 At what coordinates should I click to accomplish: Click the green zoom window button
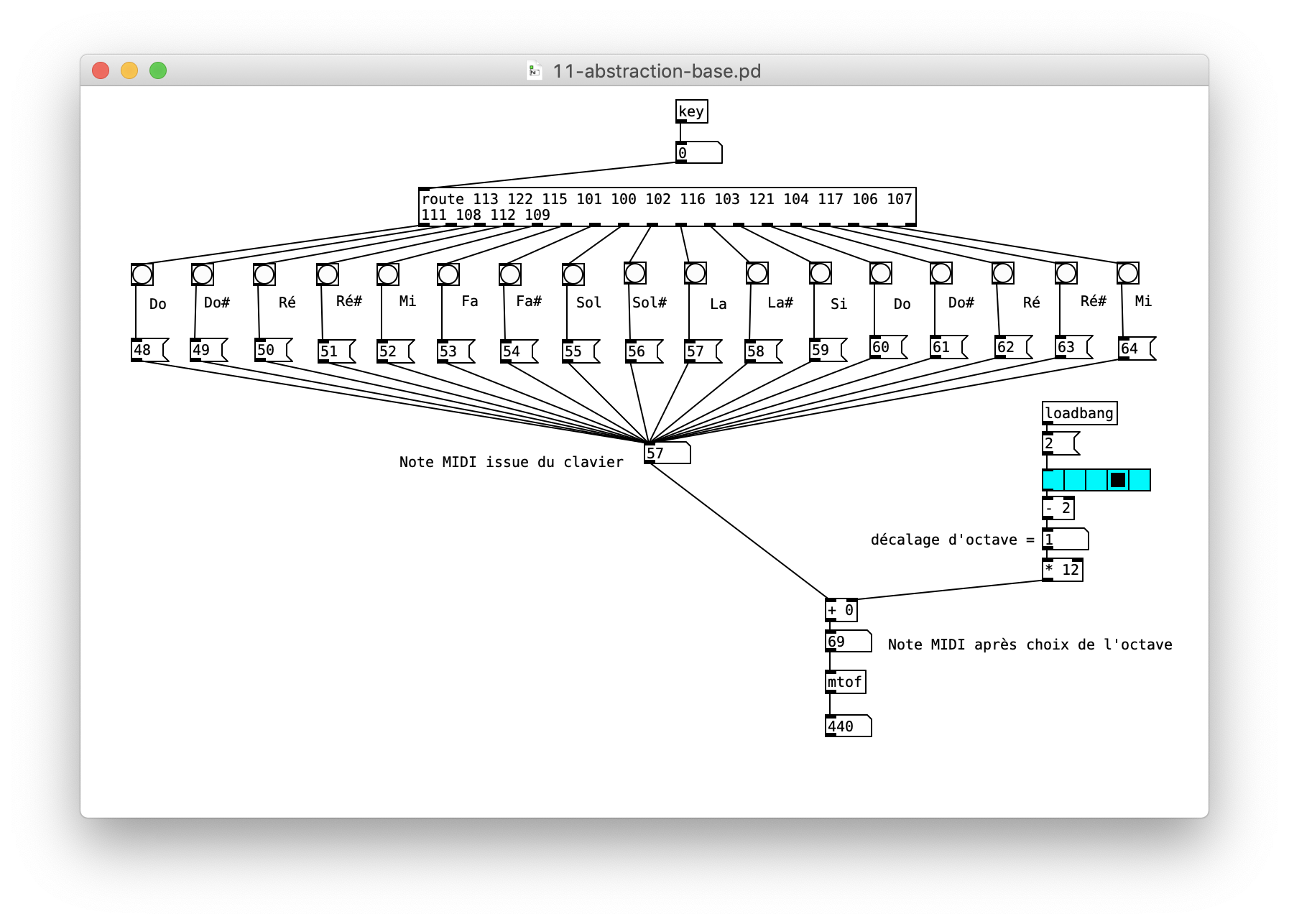[x=158, y=70]
